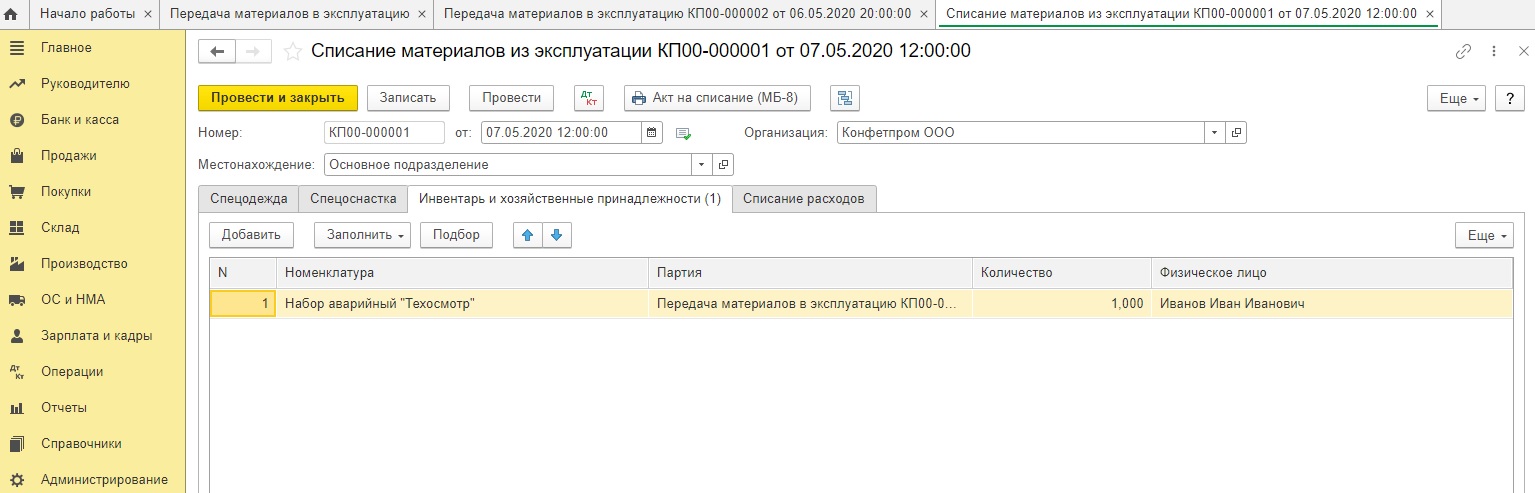Click the Провести и закрыть button
Image resolution: width=1535 pixels, height=493 pixels.
(278, 98)
